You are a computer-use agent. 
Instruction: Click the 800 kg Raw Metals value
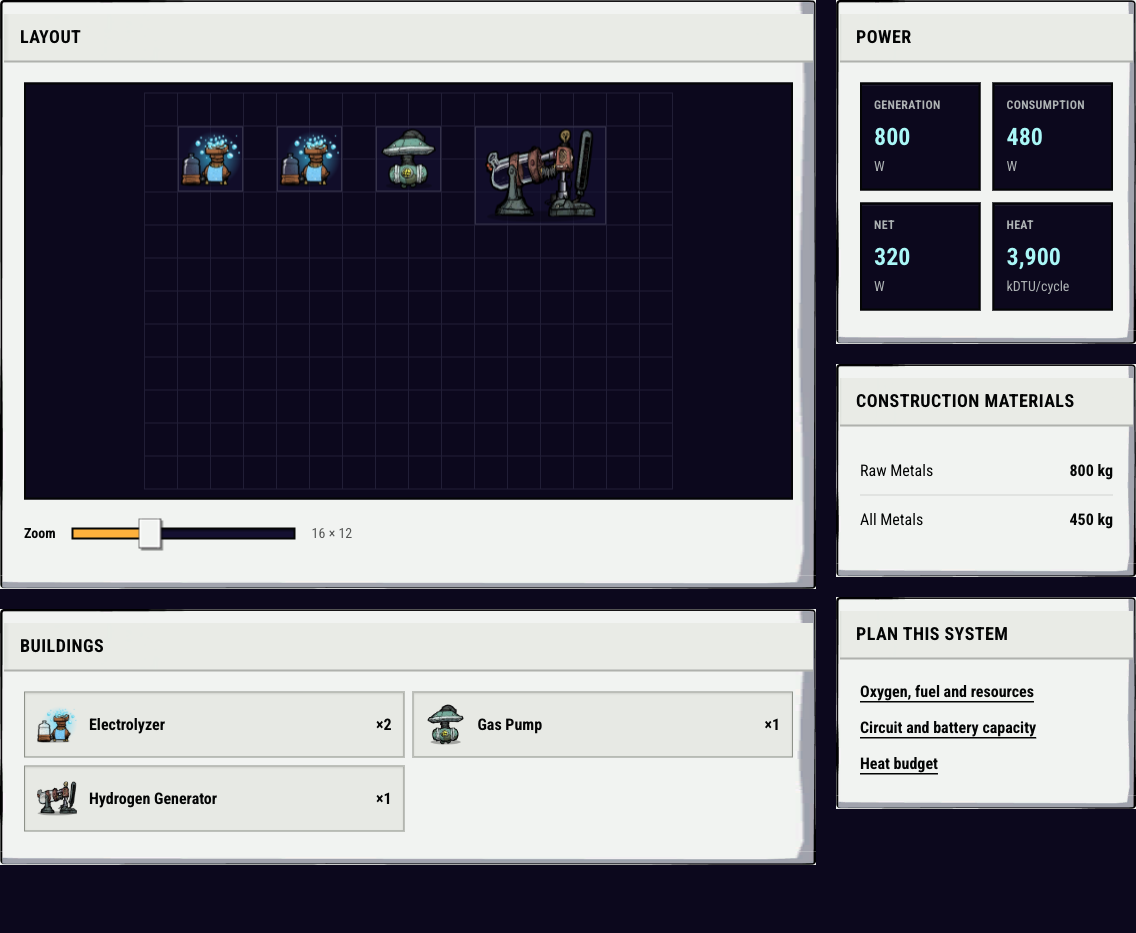click(1091, 471)
